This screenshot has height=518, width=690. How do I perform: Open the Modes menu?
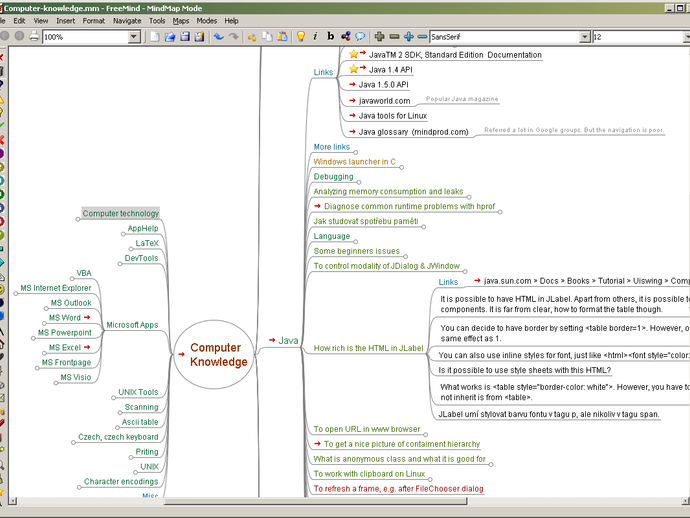coord(207,21)
